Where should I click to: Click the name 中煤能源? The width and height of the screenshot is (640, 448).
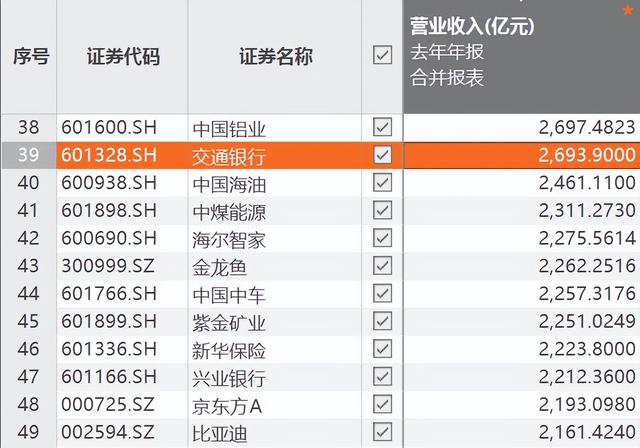(229, 213)
